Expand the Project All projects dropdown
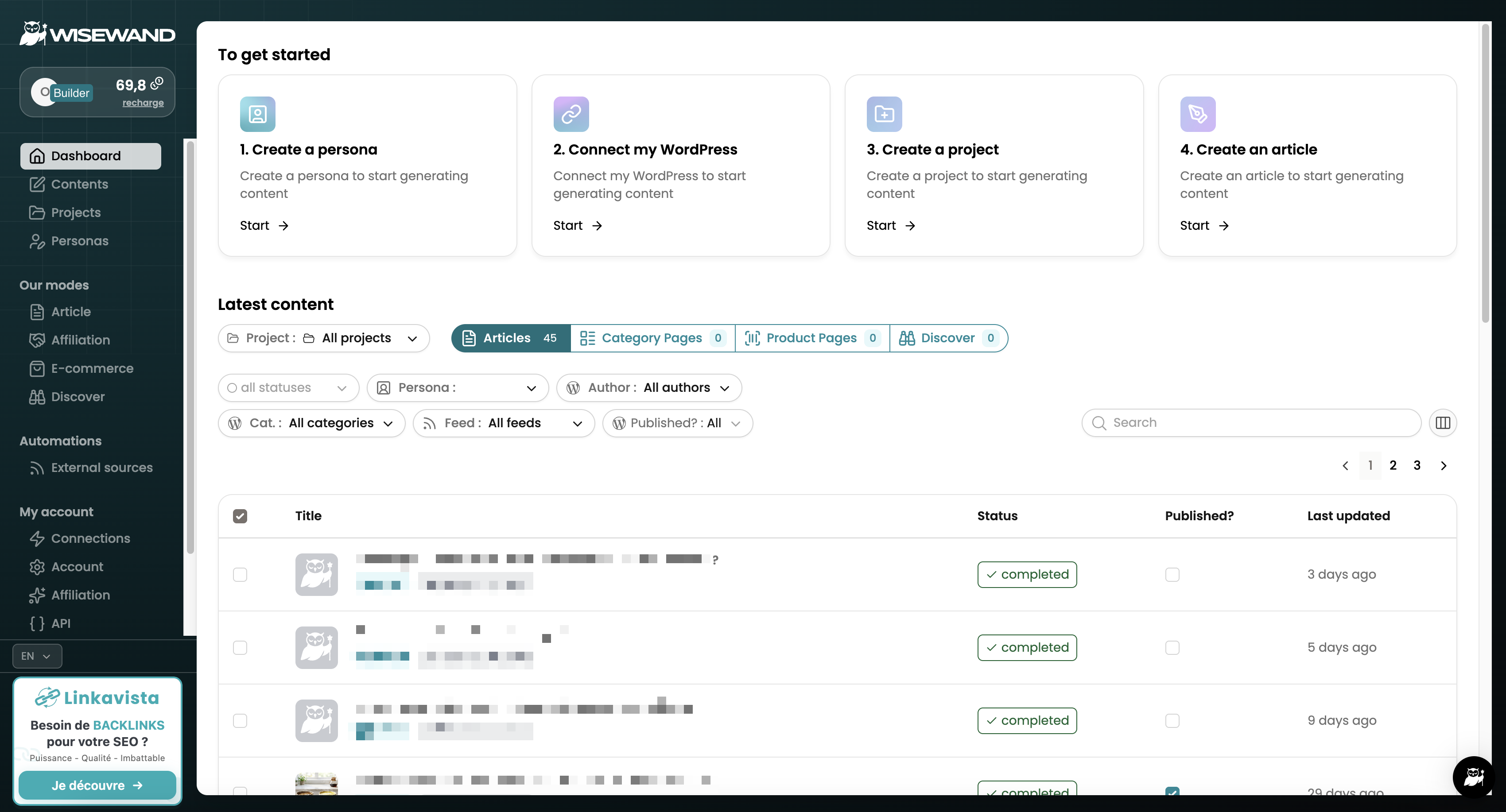The width and height of the screenshot is (1506, 812). click(x=323, y=338)
